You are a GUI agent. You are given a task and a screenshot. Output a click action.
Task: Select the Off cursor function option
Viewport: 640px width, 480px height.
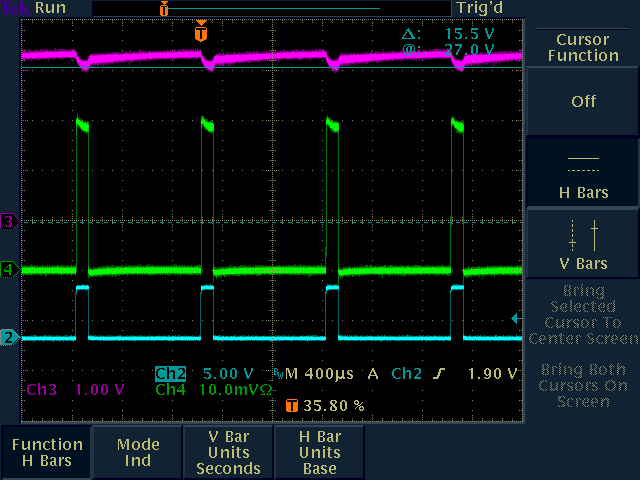(x=583, y=101)
